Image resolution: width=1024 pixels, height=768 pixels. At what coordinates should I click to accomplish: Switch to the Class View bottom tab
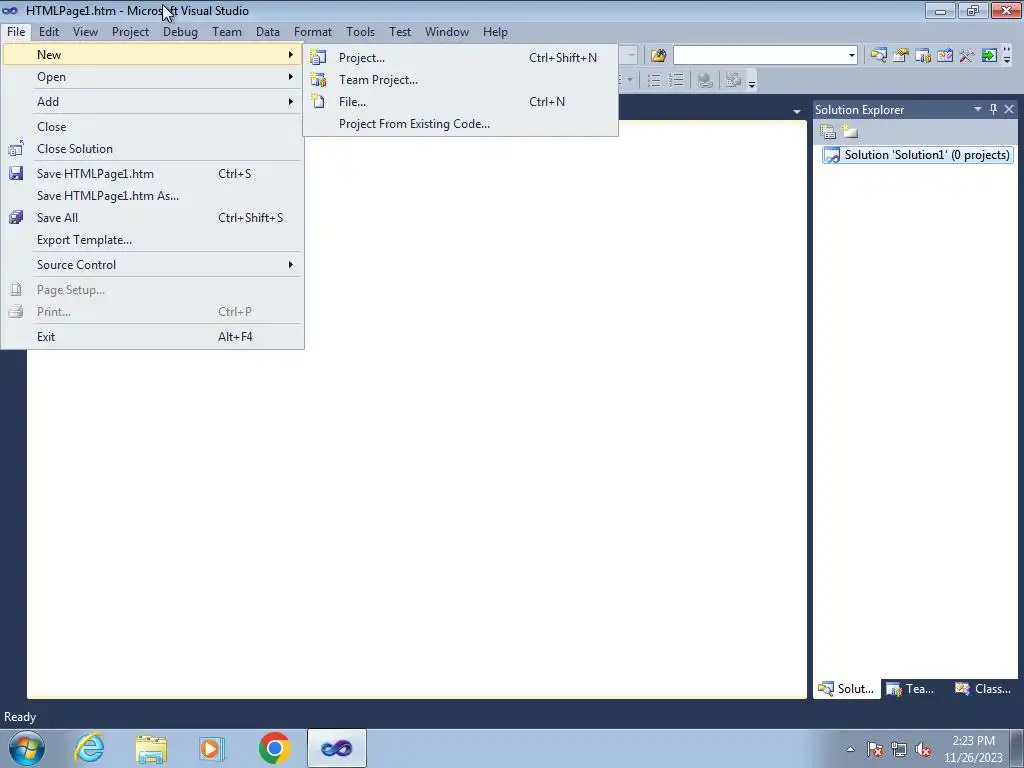point(982,688)
